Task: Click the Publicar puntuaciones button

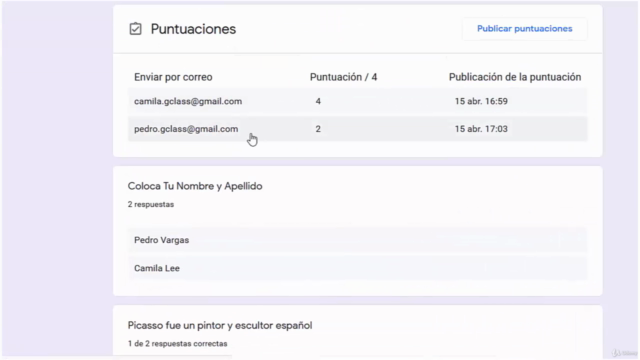Action: pyautogui.click(x=524, y=29)
